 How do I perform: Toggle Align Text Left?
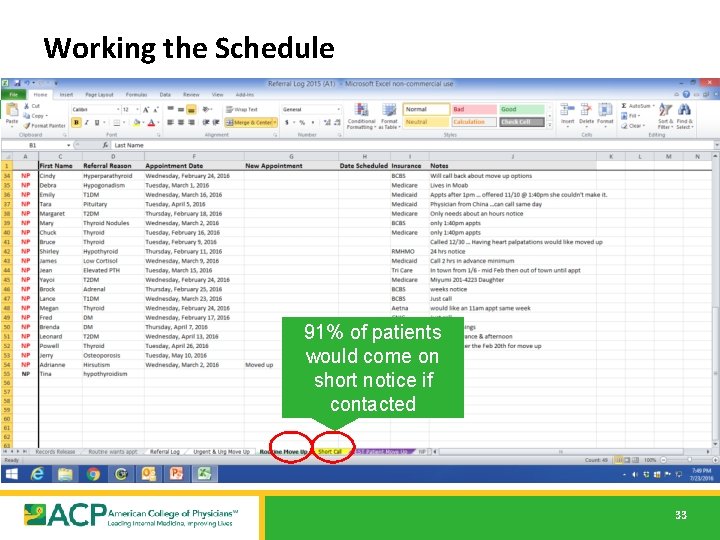[170, 123]
